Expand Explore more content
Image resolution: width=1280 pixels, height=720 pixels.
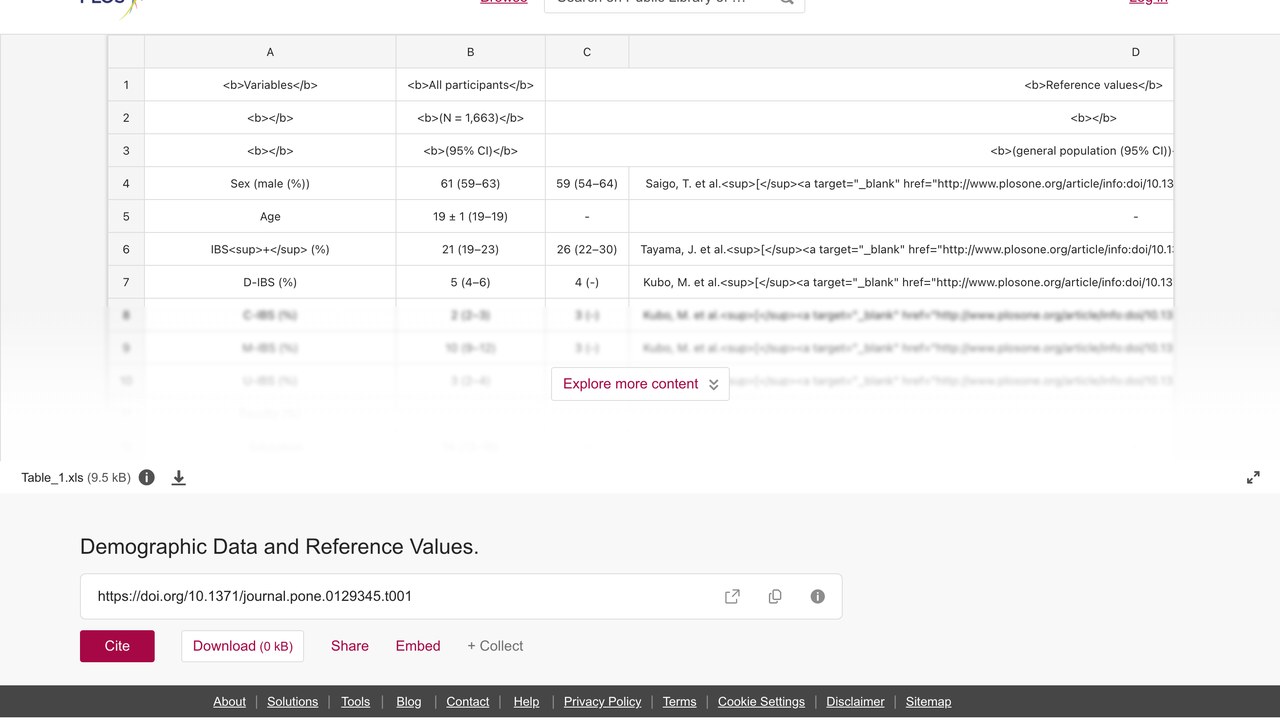tap(640, 384)
